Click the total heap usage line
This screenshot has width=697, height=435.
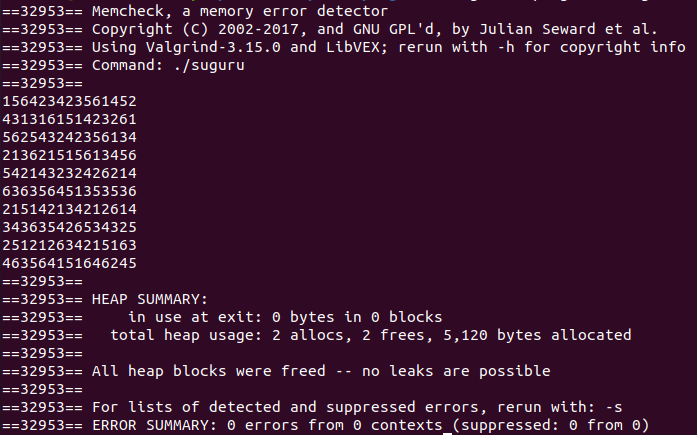[x=316, y=335]
